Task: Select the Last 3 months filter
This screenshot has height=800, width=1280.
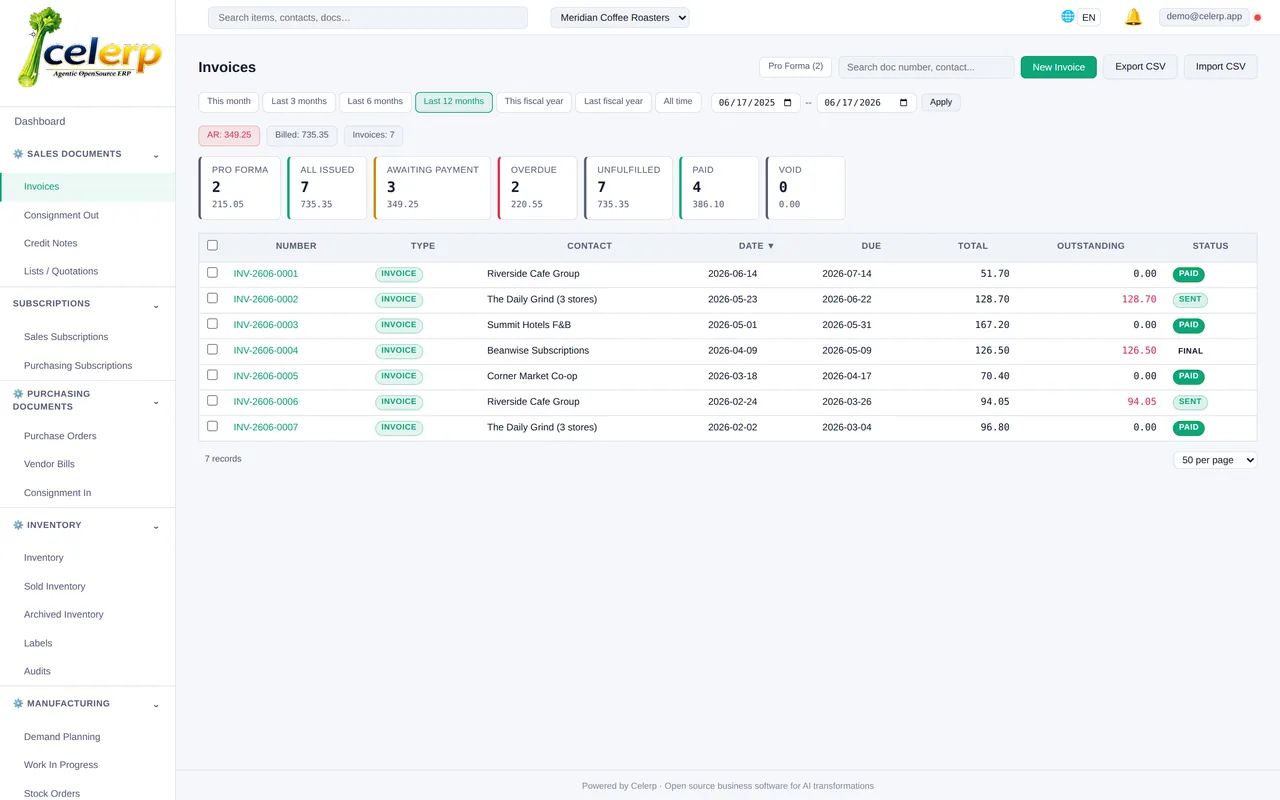Action: [x=299, y=102]
